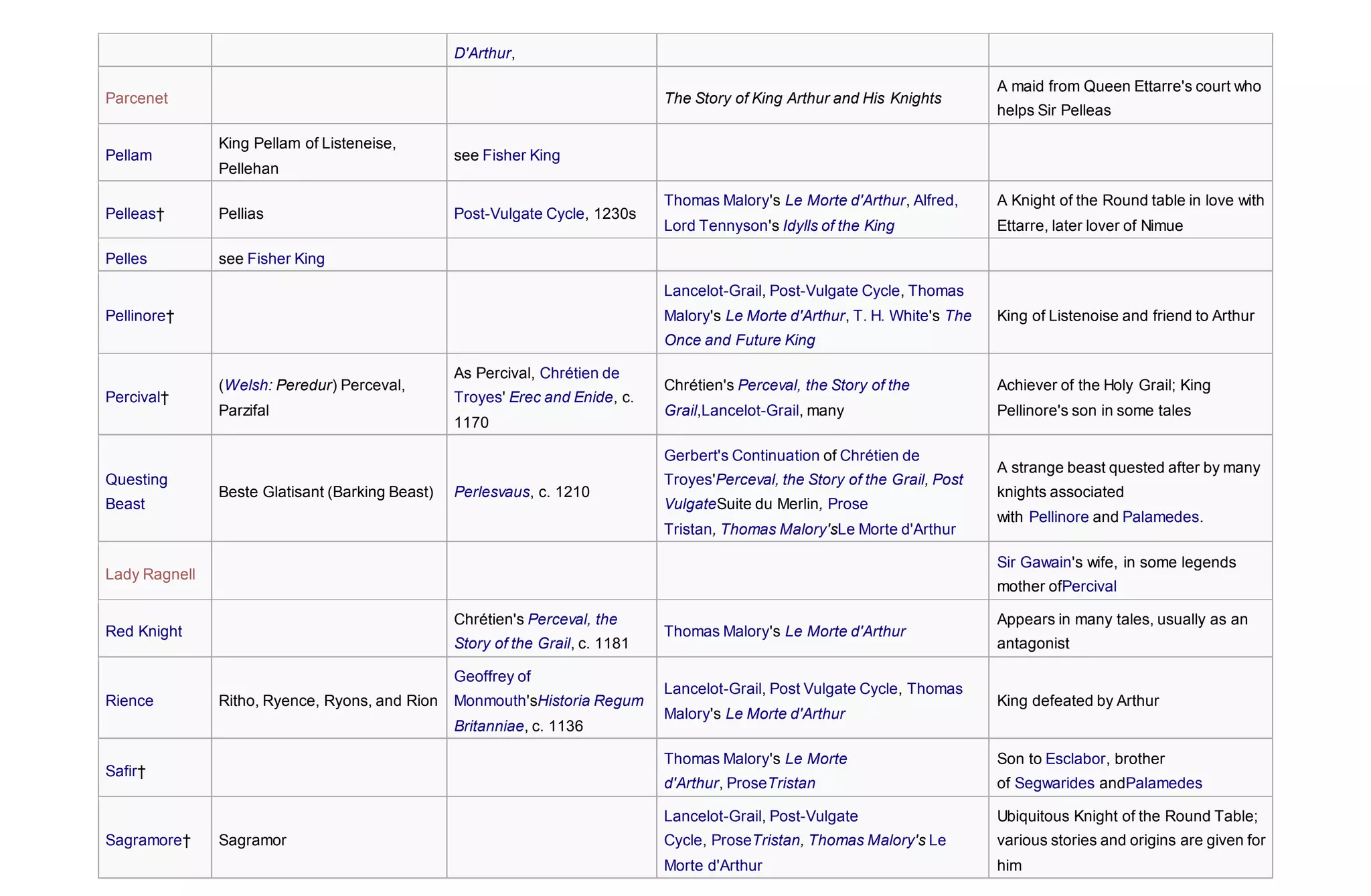
Task: Follow The Once and Future King link
Action: coord(817,327)
